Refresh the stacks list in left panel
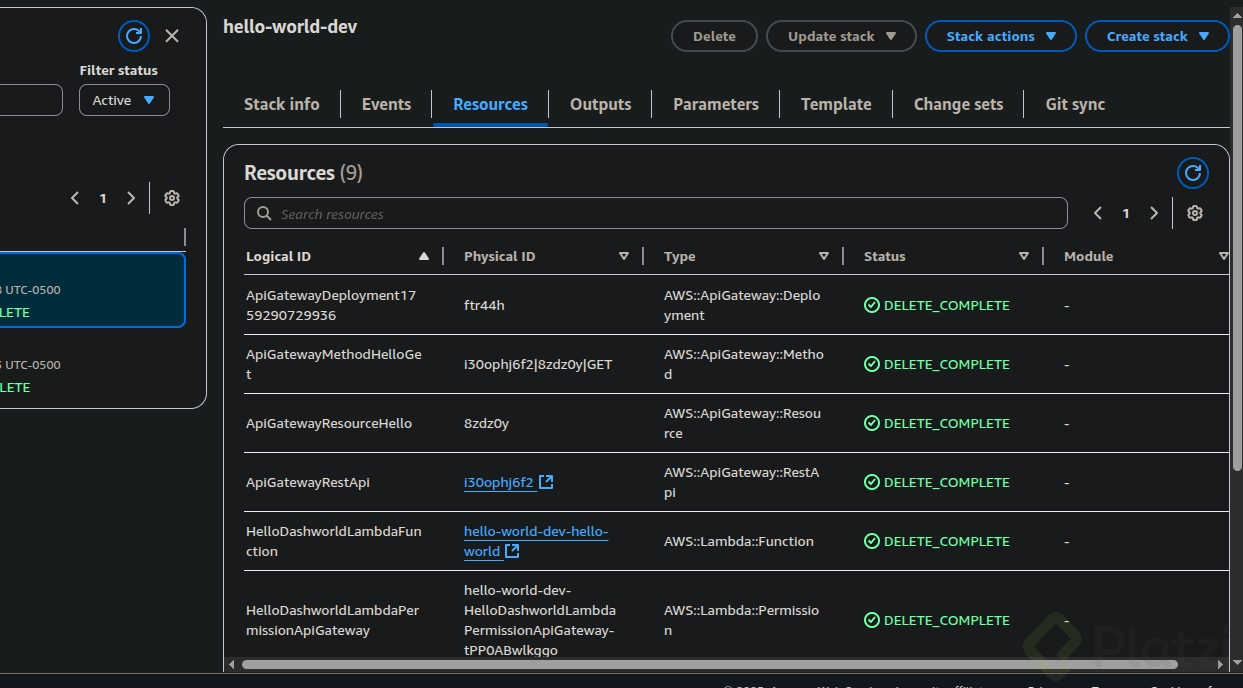The image size is (1243, 688). tap(133, 36)
